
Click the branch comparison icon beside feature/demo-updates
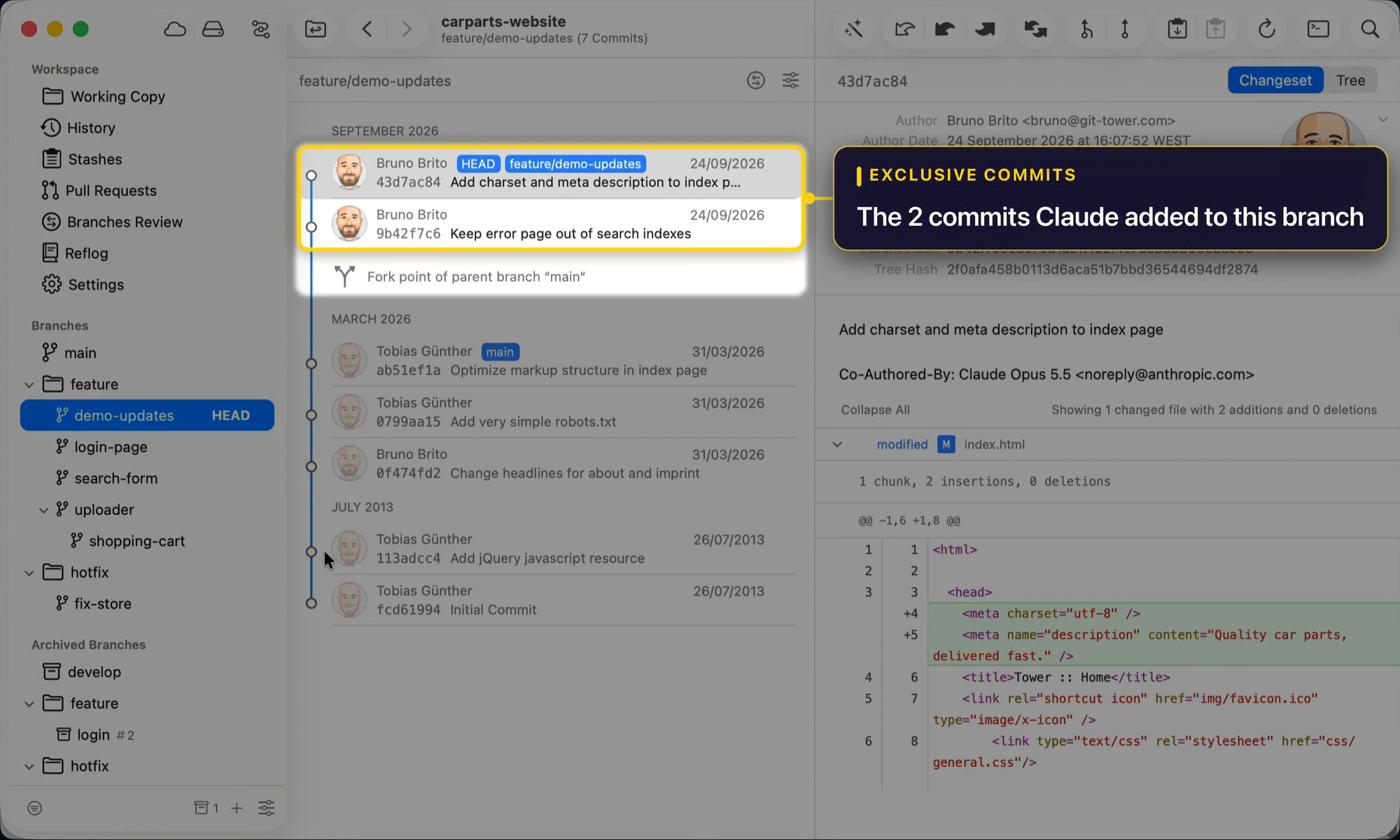coord(756,80)
